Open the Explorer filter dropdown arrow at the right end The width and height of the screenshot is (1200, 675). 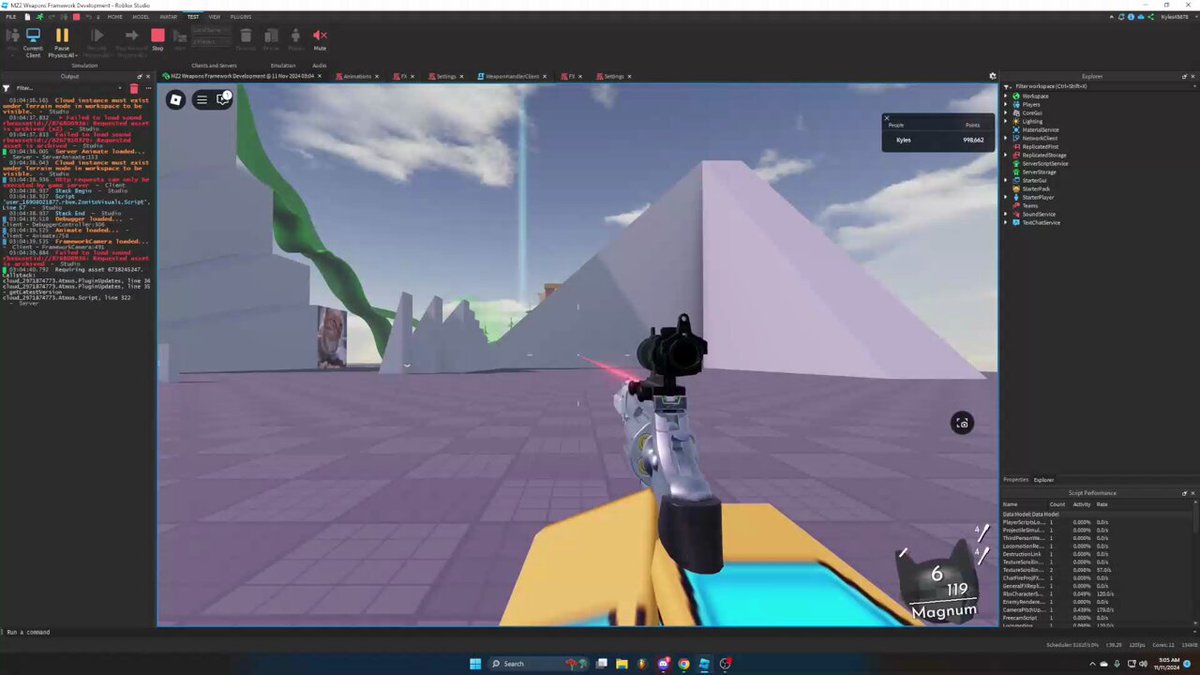1193,87
